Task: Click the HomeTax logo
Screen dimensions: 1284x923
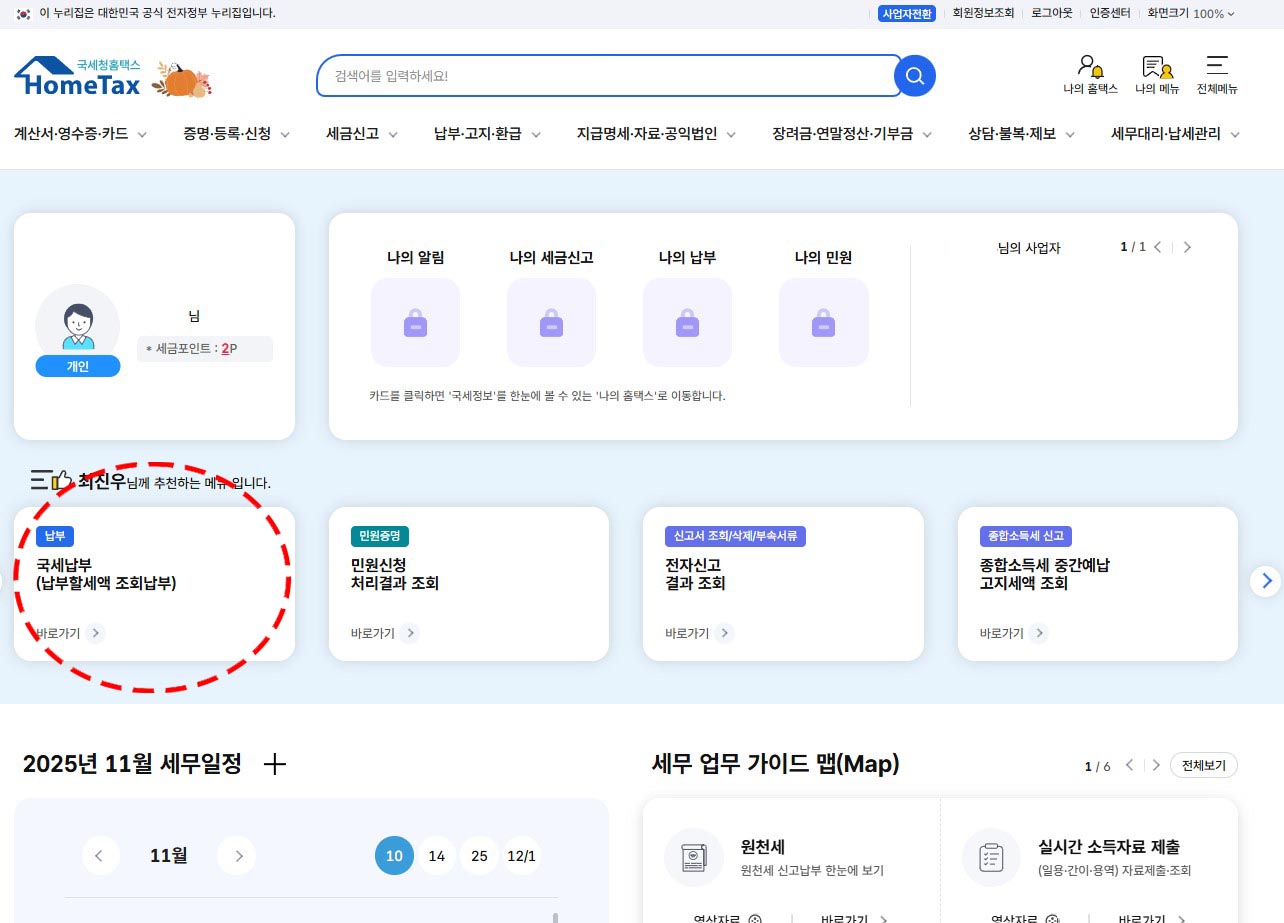Action: tap(77, 76)
